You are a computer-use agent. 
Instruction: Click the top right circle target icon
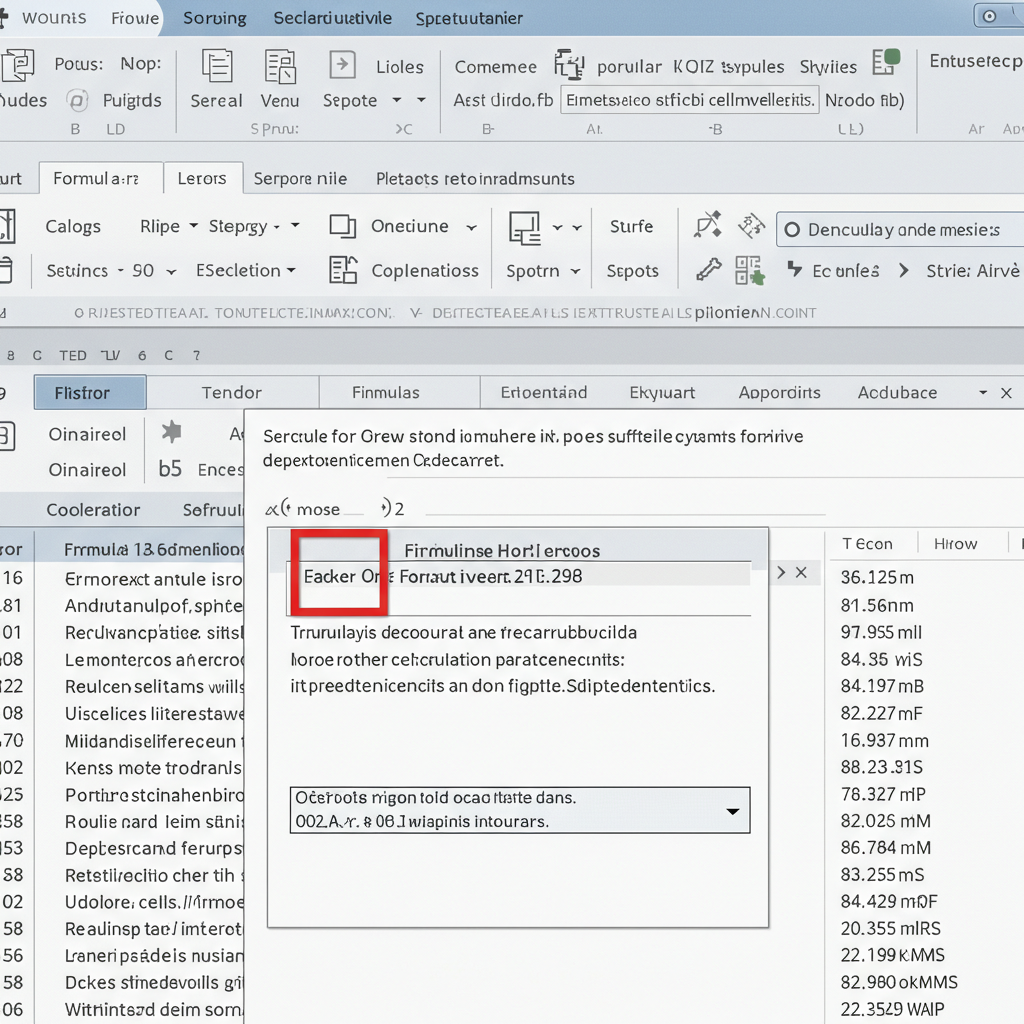click(x=989, y=16)
